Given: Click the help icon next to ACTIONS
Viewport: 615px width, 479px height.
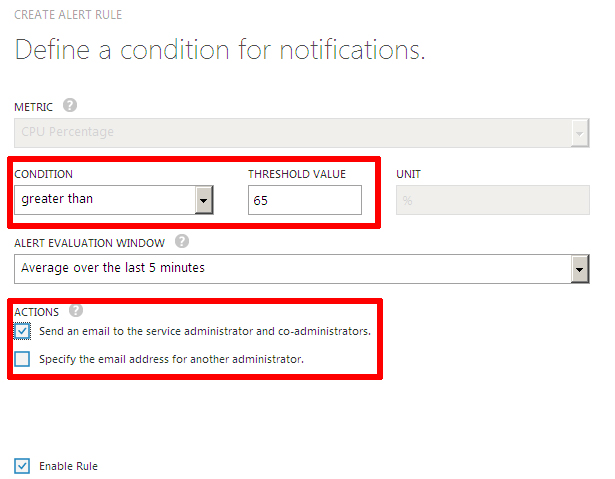Looking at the screenshot, I should pyautogui.click(x=76, y=310).
